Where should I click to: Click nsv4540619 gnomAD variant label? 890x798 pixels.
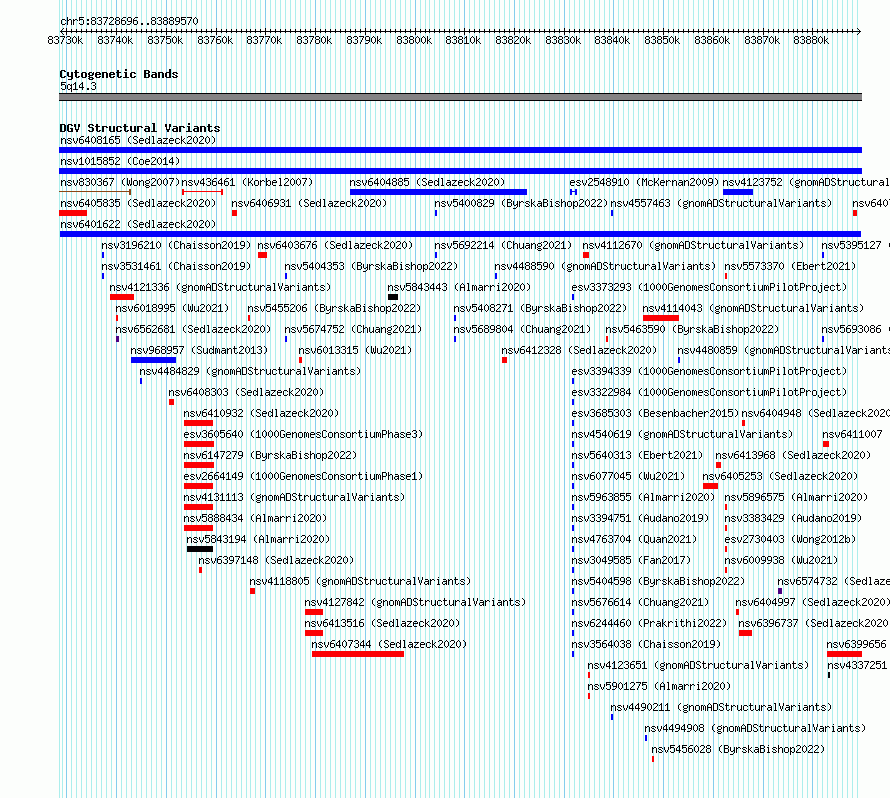[x=682, y=434]
